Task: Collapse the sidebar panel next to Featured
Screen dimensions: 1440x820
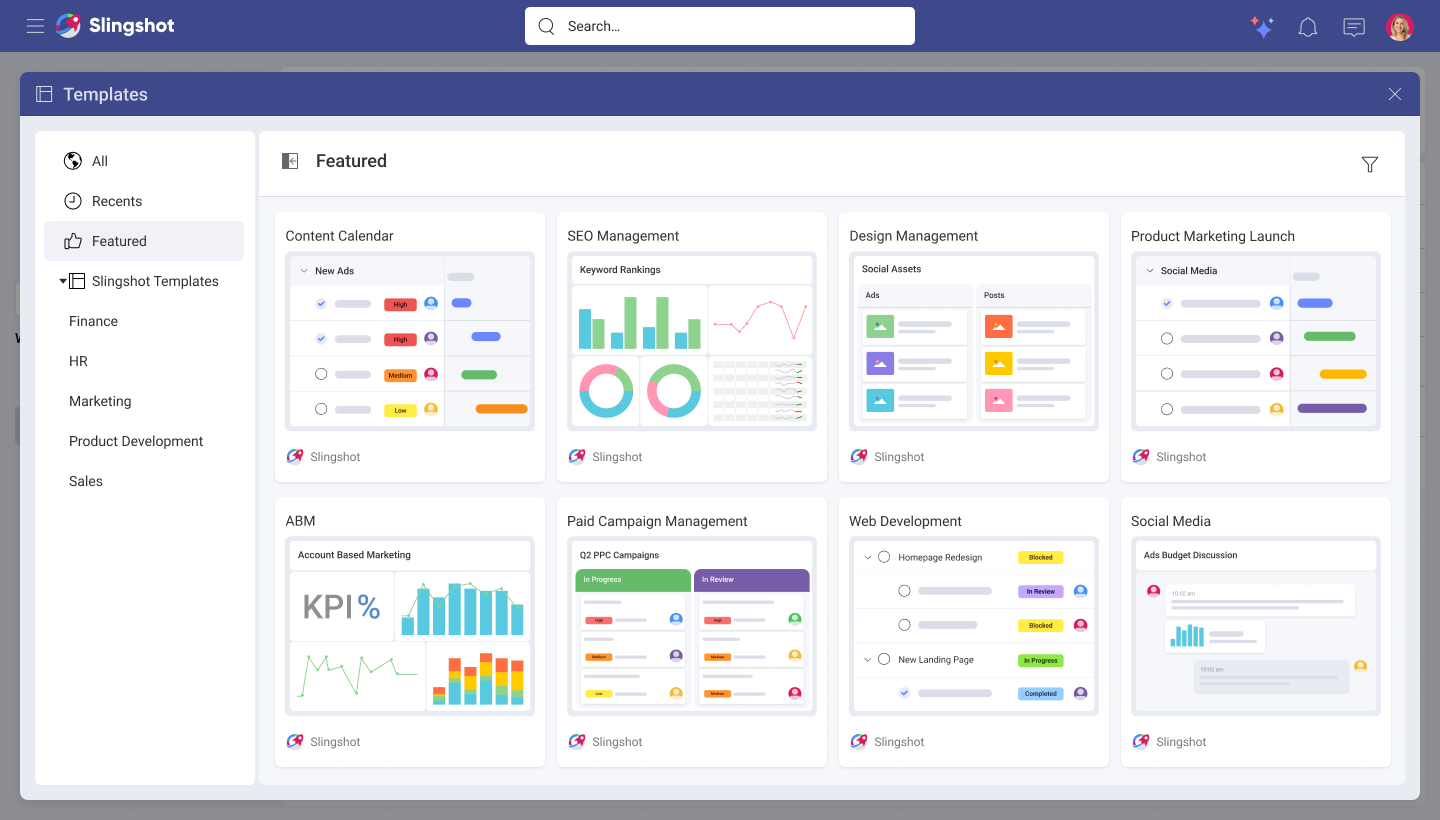Action: click(290, 161)
